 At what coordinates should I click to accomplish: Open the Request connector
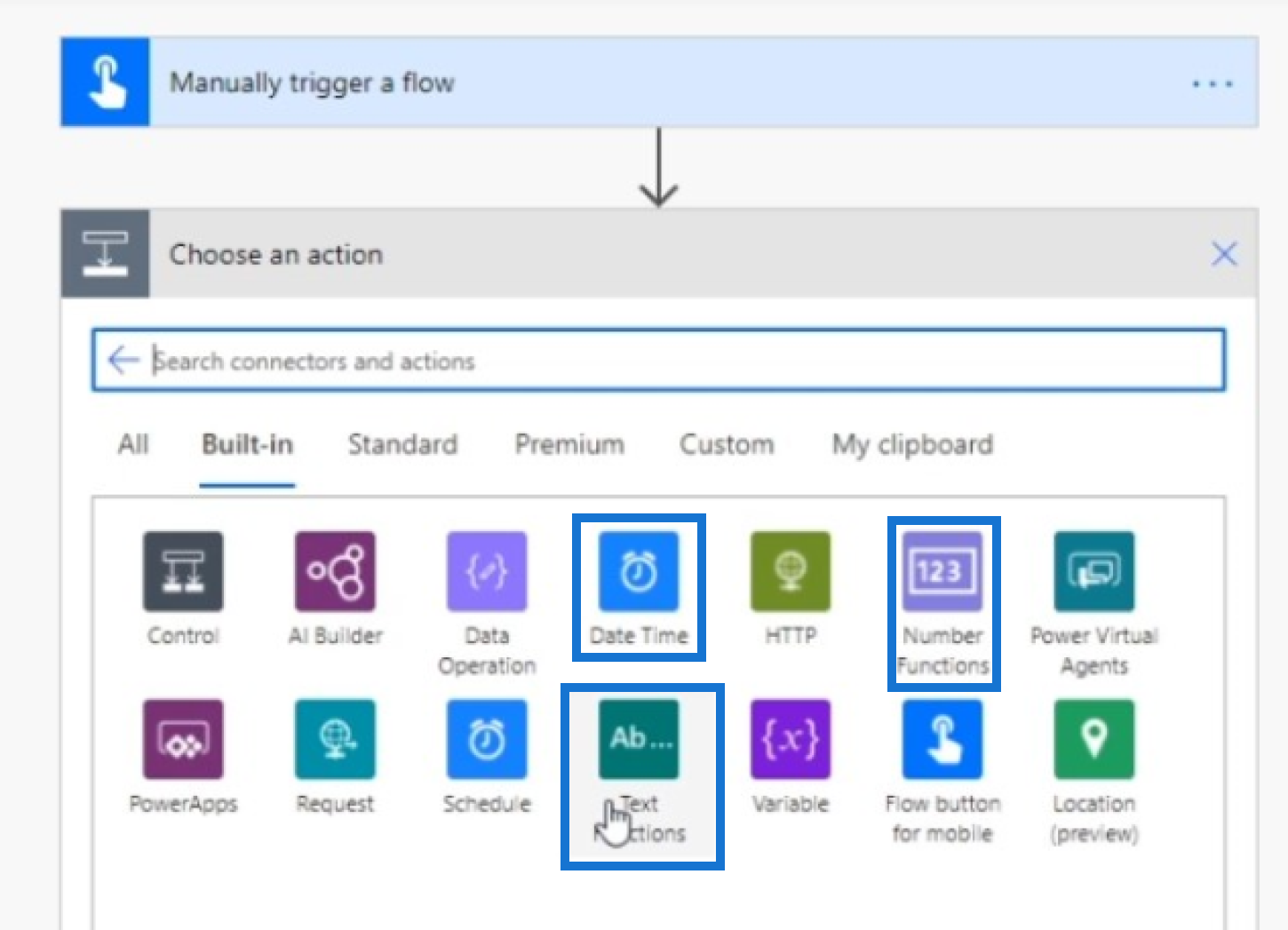(335, 739)
